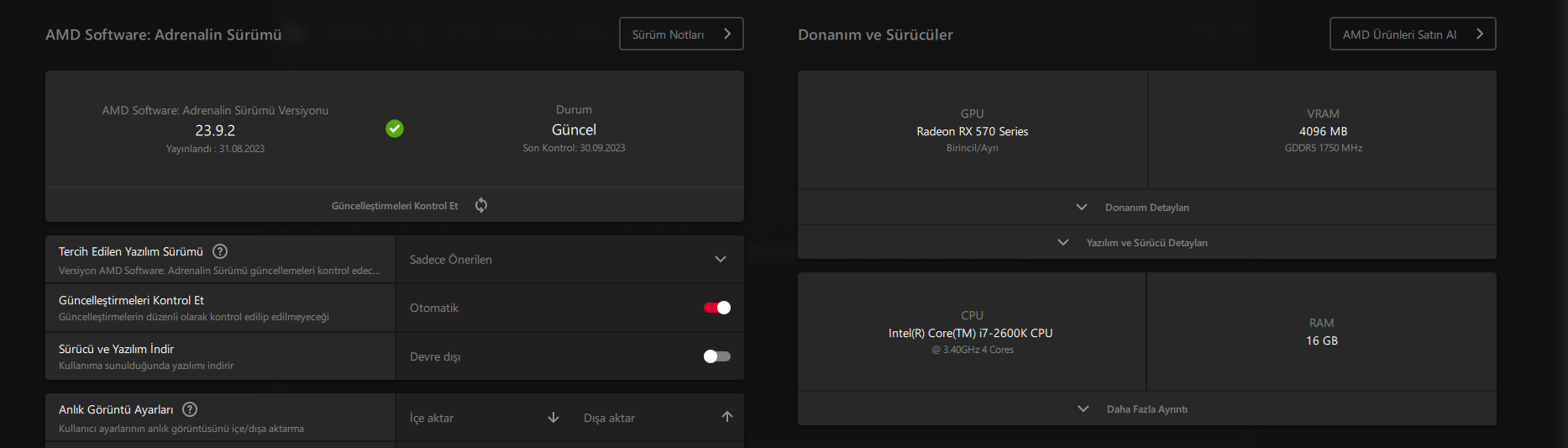Click the 4096 MB VRAM value

pyautogui.click(x=1324, y=131)
